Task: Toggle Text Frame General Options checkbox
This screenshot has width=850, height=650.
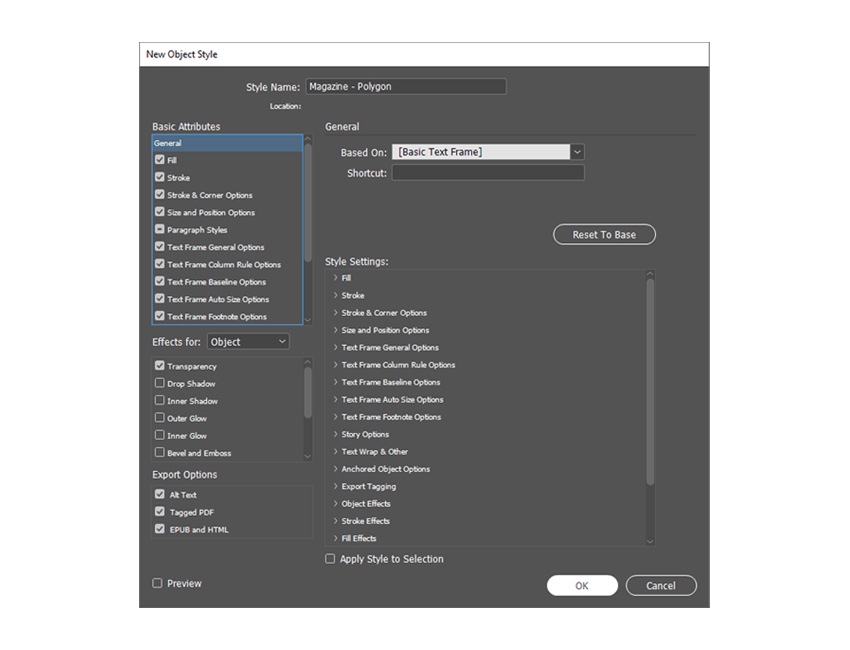Action: [159, 247]
